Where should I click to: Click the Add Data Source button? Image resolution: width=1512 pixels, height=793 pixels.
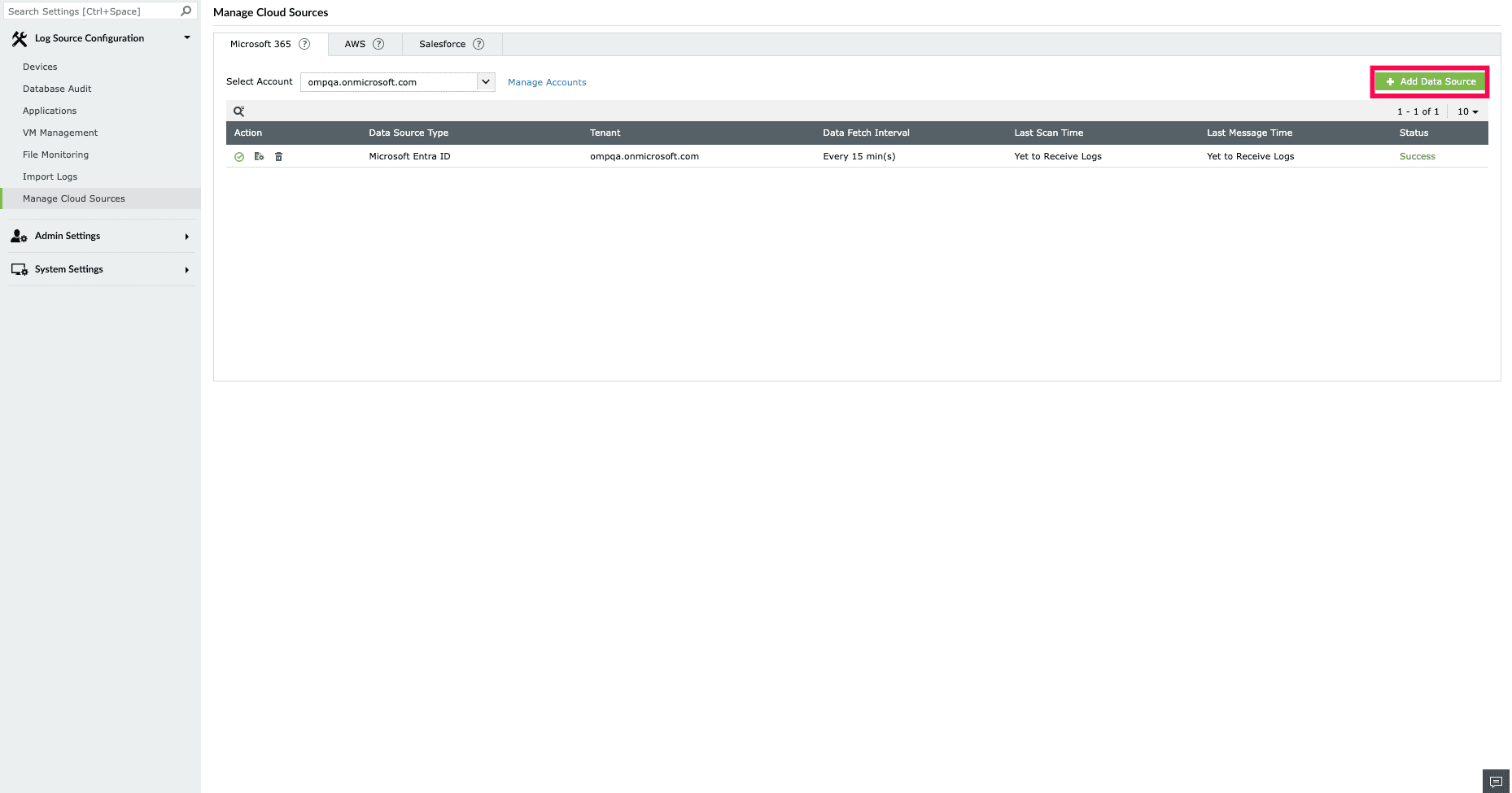[x=1429, y=81]
